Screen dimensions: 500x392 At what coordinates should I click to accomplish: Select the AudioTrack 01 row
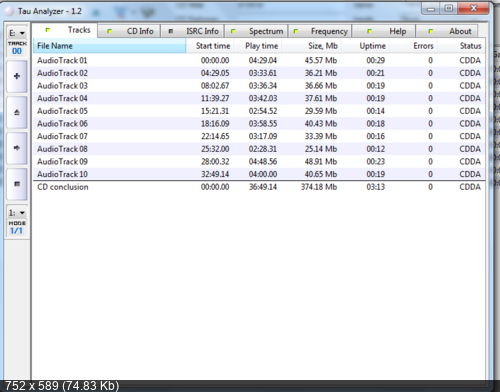tap(259, 60)
